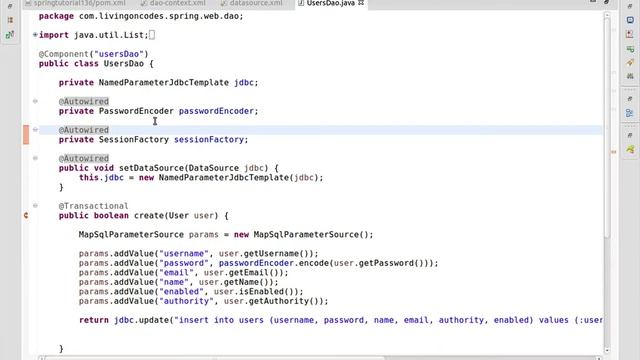Screen dimensions: 640x360
Task: Click the UsersDao class name in the declaration
Action: 124,64
